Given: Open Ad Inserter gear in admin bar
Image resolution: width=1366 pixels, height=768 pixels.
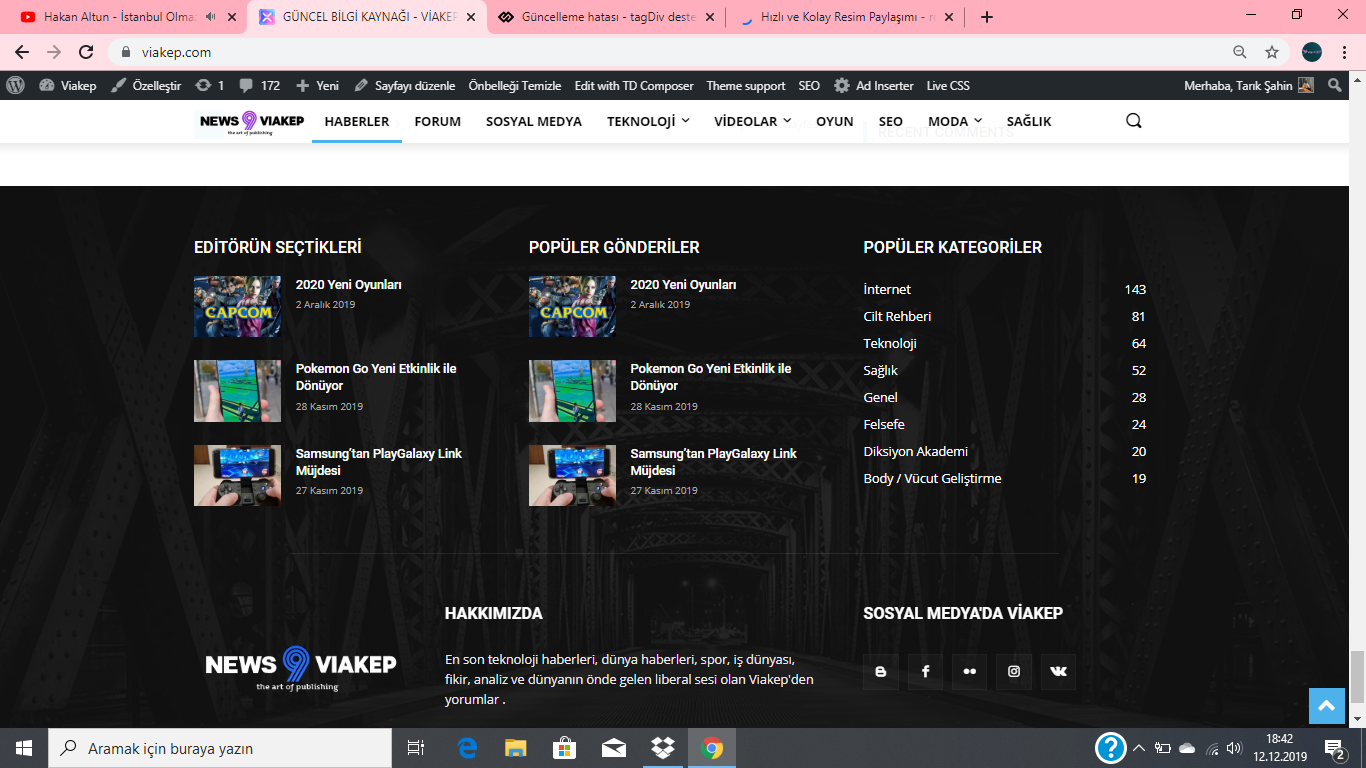Looking at the screenshot, I should 873,86.
